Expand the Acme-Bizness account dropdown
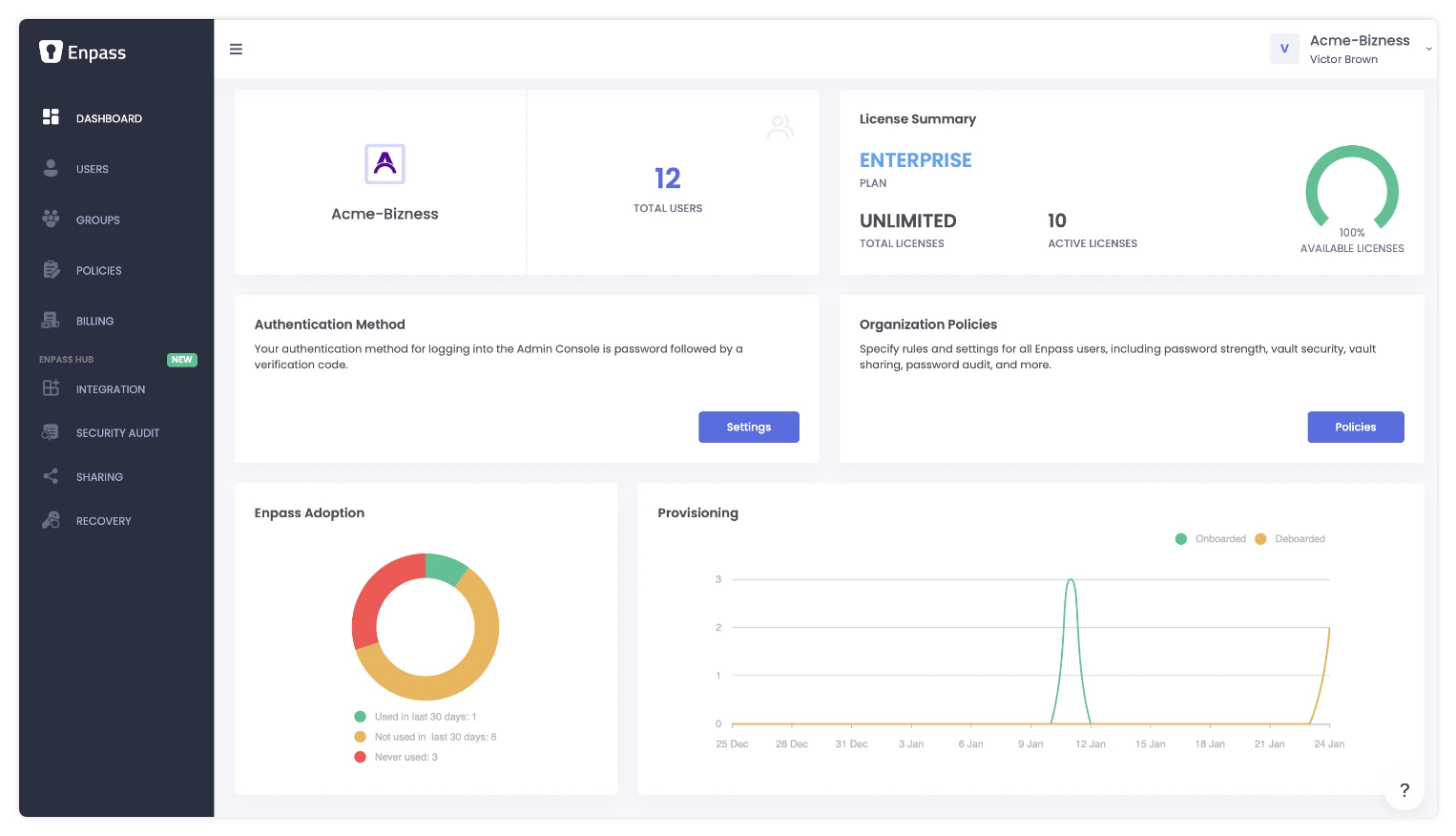Viewport: 1456px width, 836px height. [1428, 49]
